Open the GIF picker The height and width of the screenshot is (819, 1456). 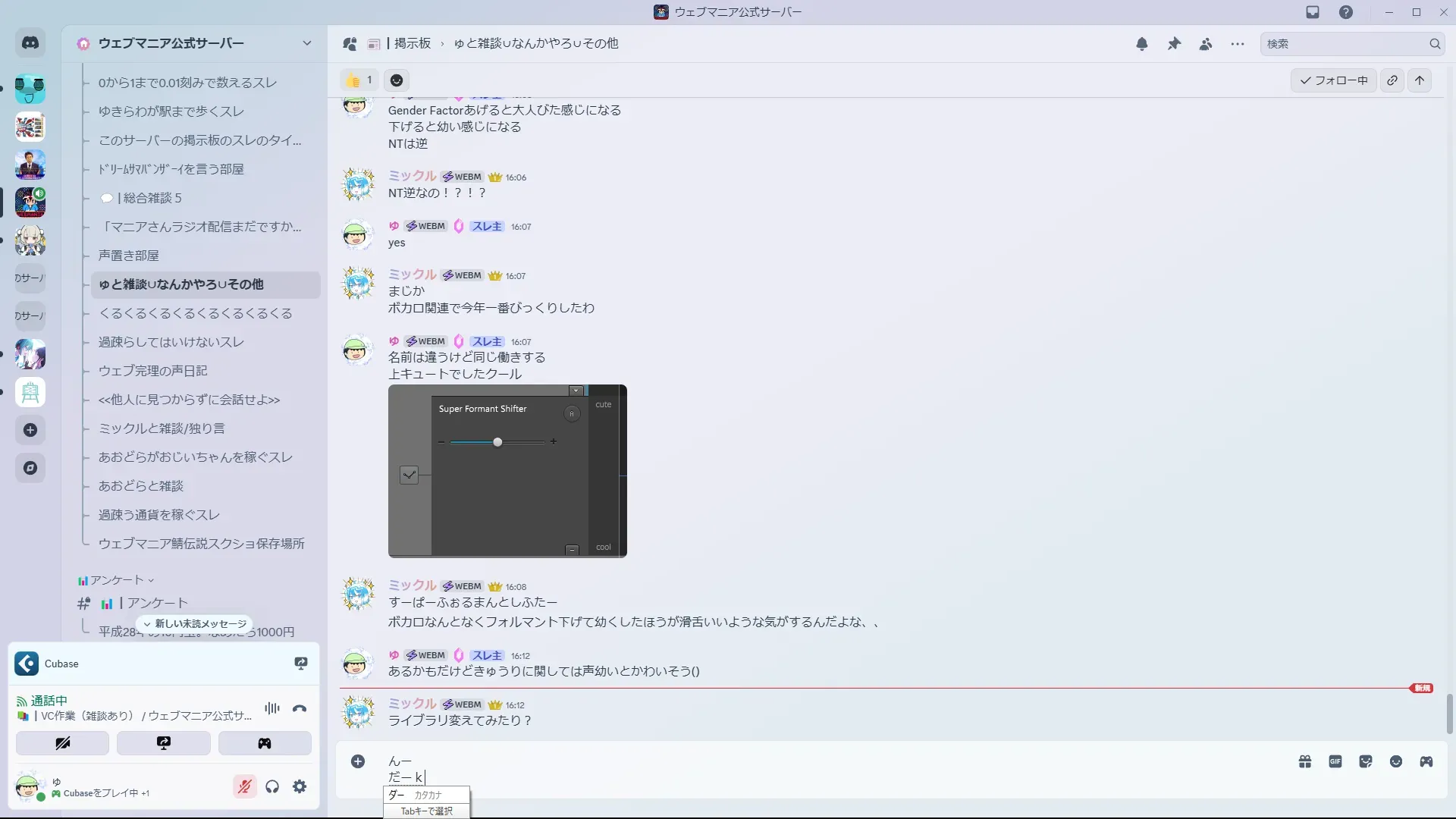click(1335, 761)
